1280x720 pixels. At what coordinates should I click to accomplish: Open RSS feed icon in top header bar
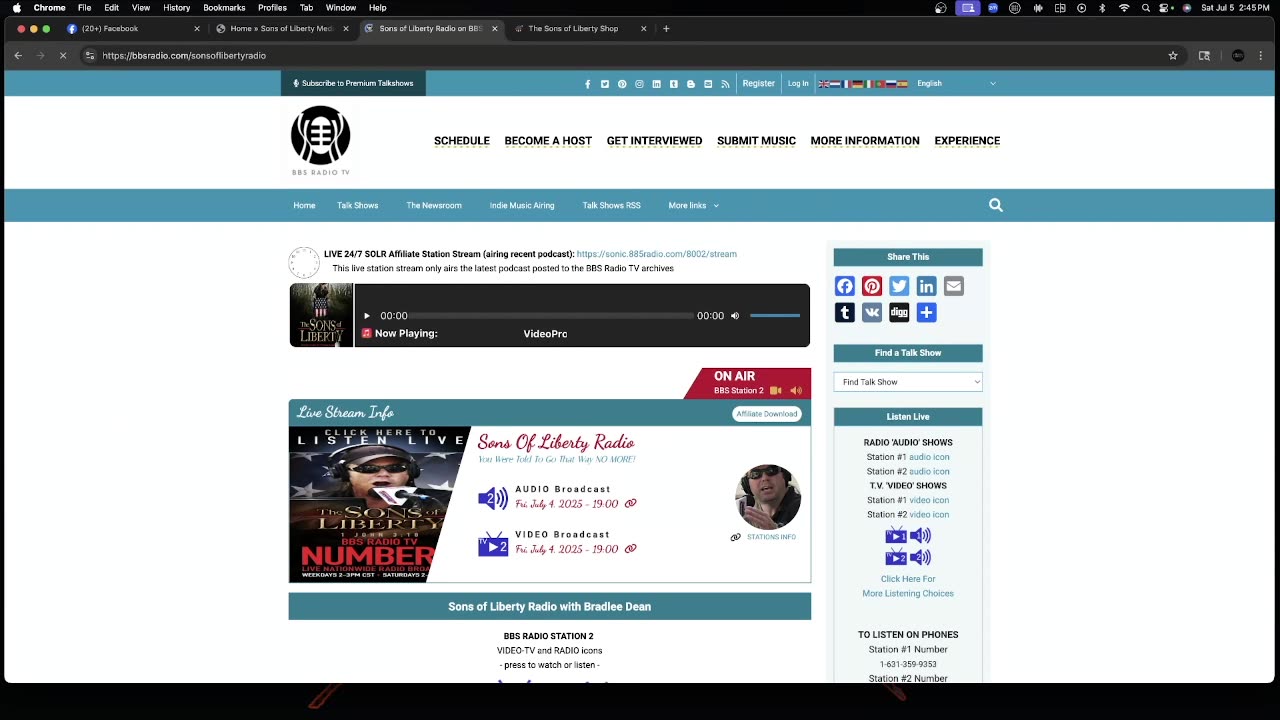[725, 84]
